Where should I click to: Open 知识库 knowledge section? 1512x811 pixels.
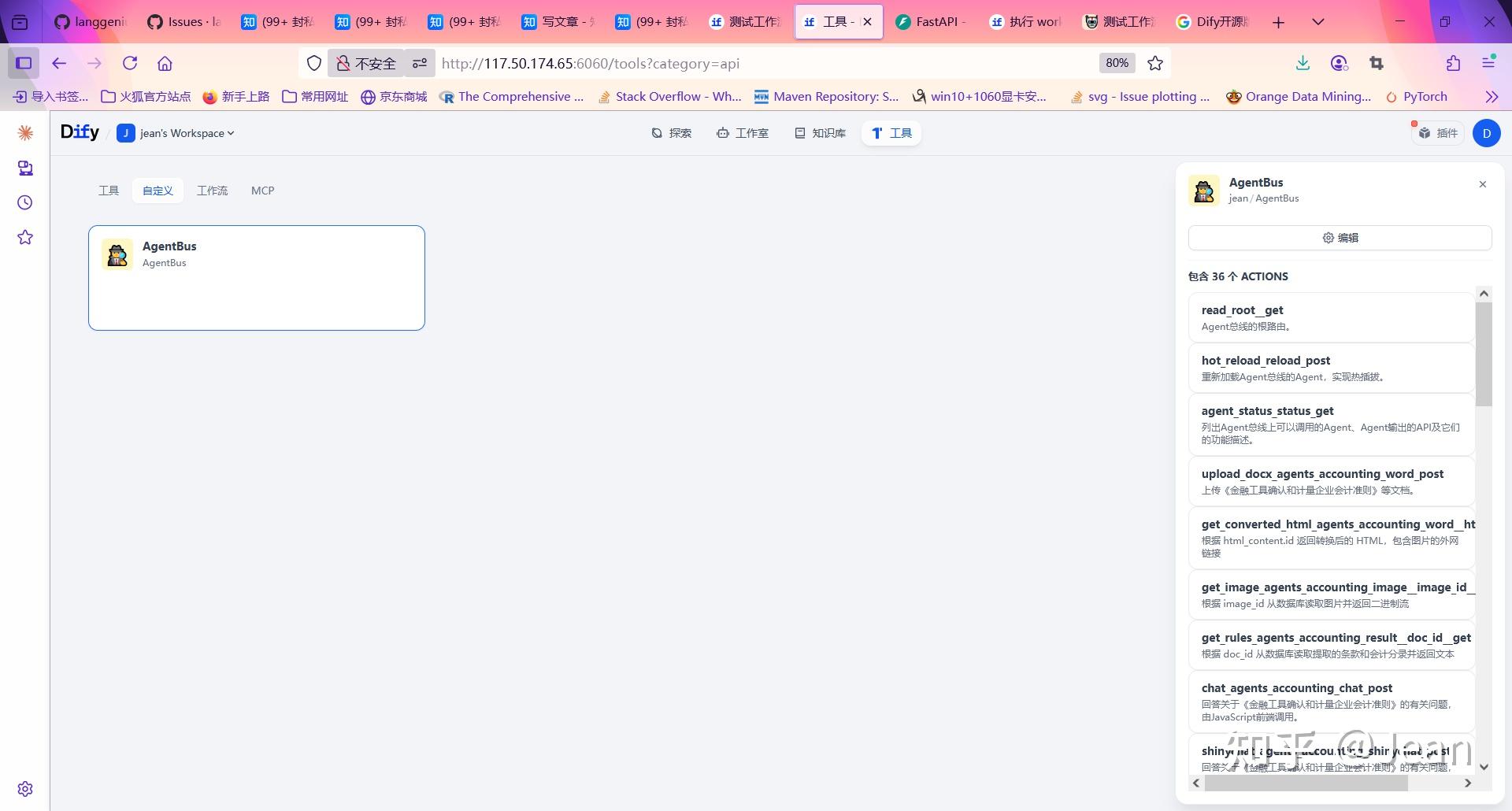coord(819,133)
